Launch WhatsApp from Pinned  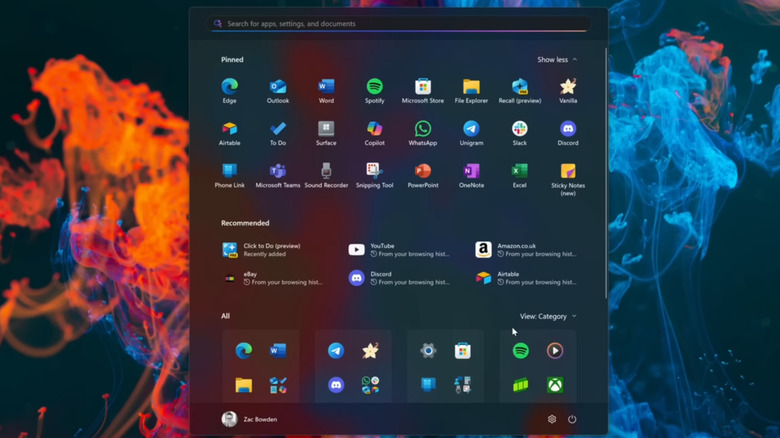[x=423, y=133]
